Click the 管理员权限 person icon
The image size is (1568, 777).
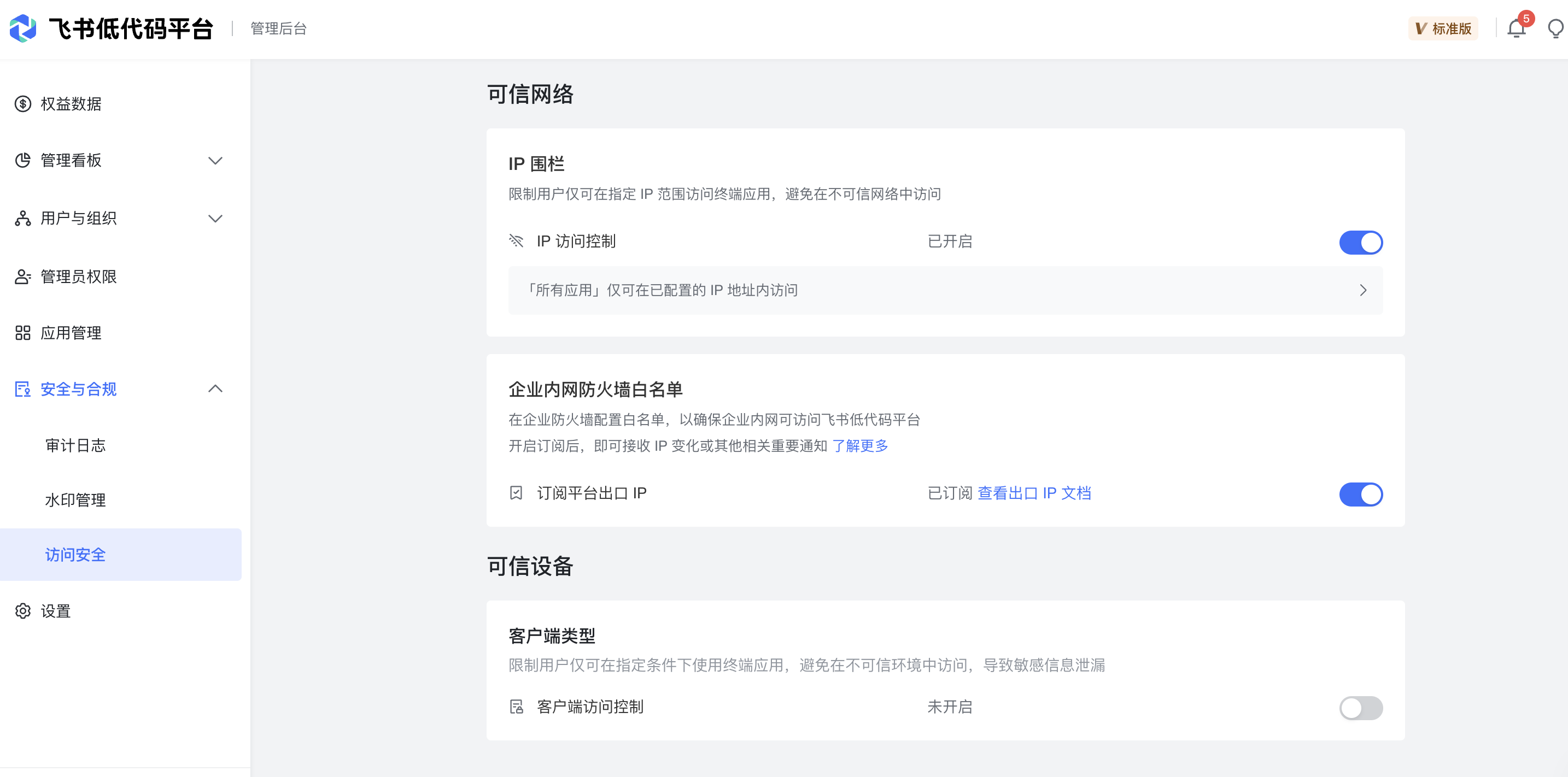point(23,276)
